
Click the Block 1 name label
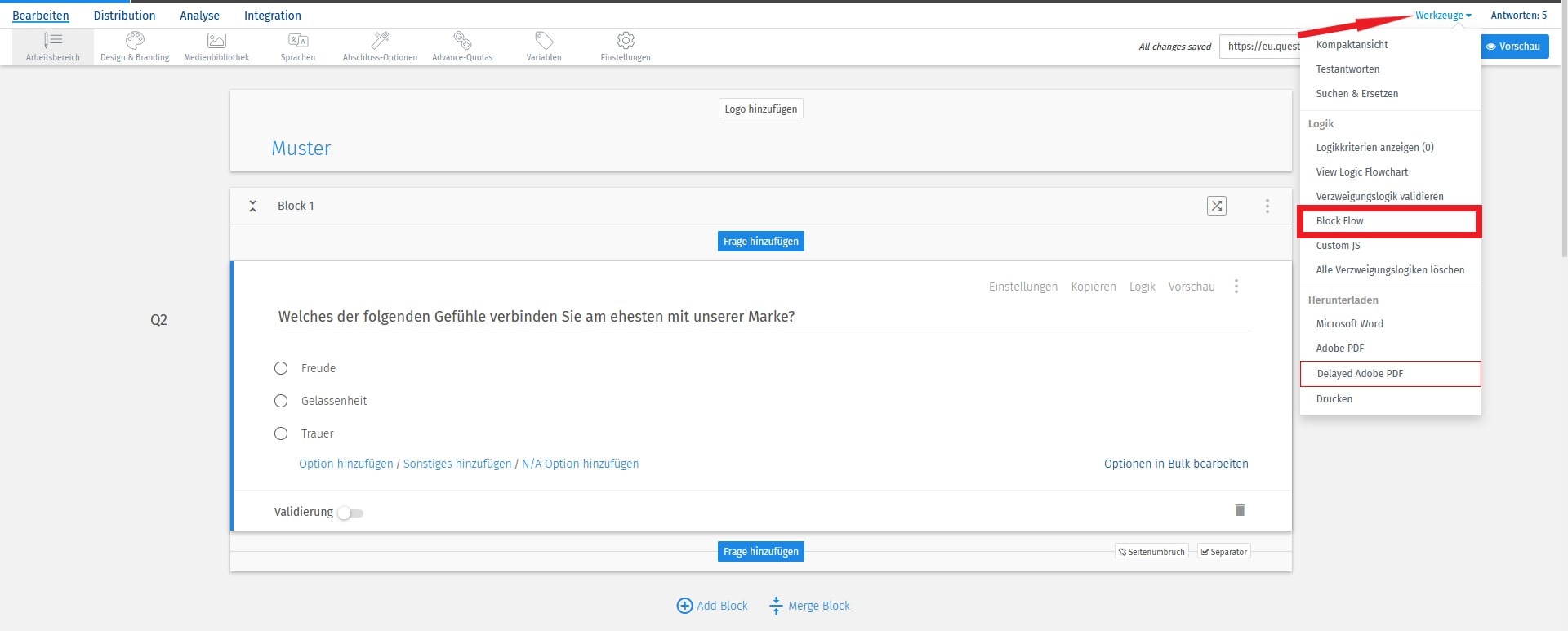[296, 206]
